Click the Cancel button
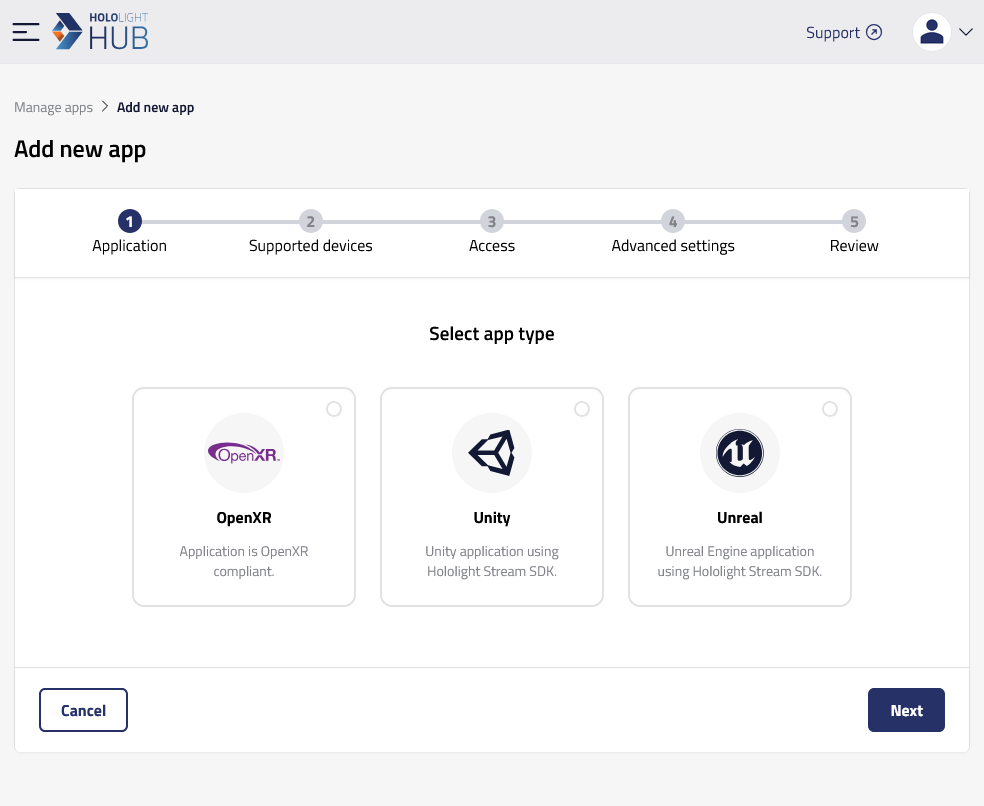 pyautogui.click(x=83, y=710)
